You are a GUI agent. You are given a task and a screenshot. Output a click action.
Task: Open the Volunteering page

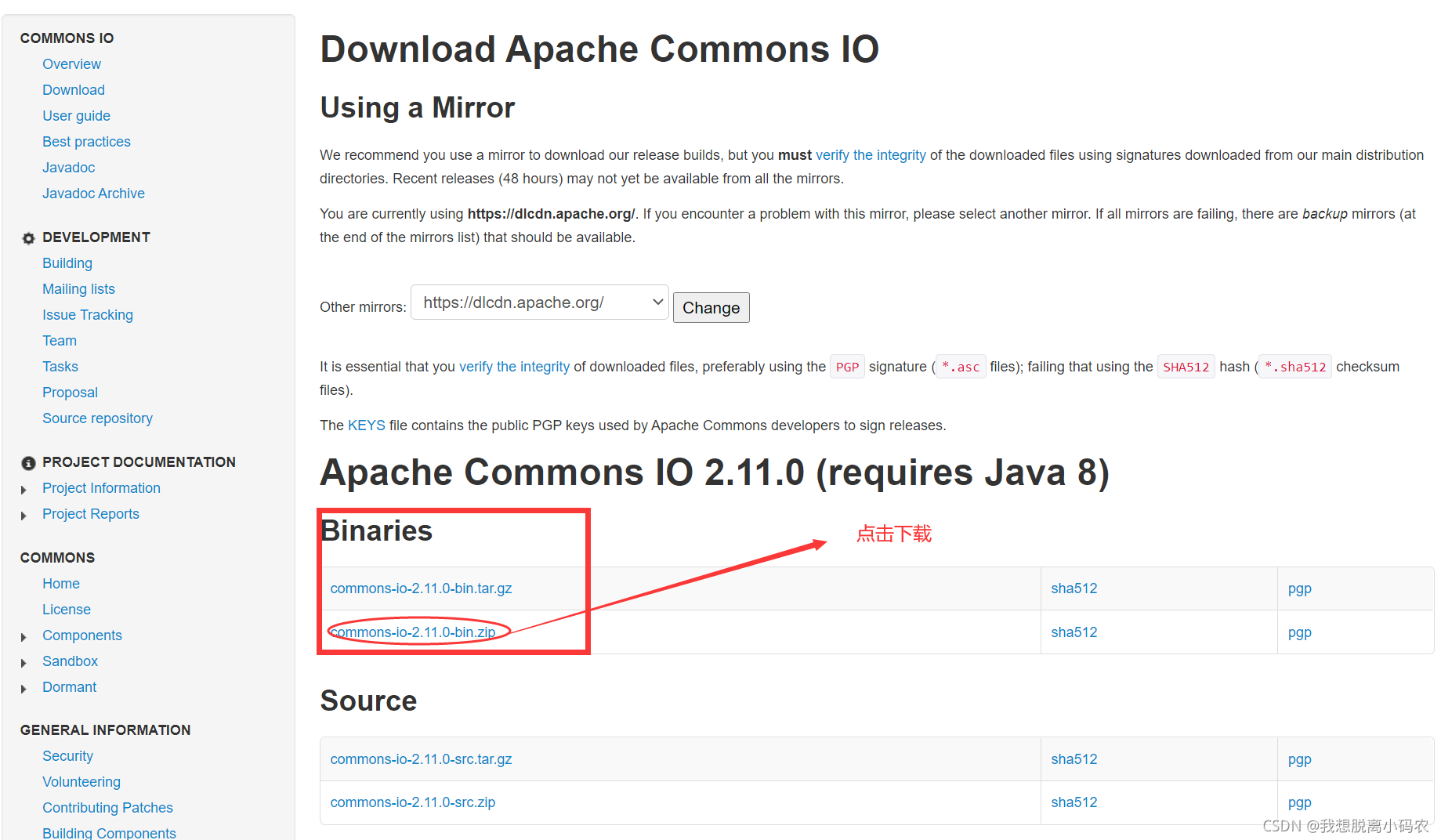pos(81,782)
